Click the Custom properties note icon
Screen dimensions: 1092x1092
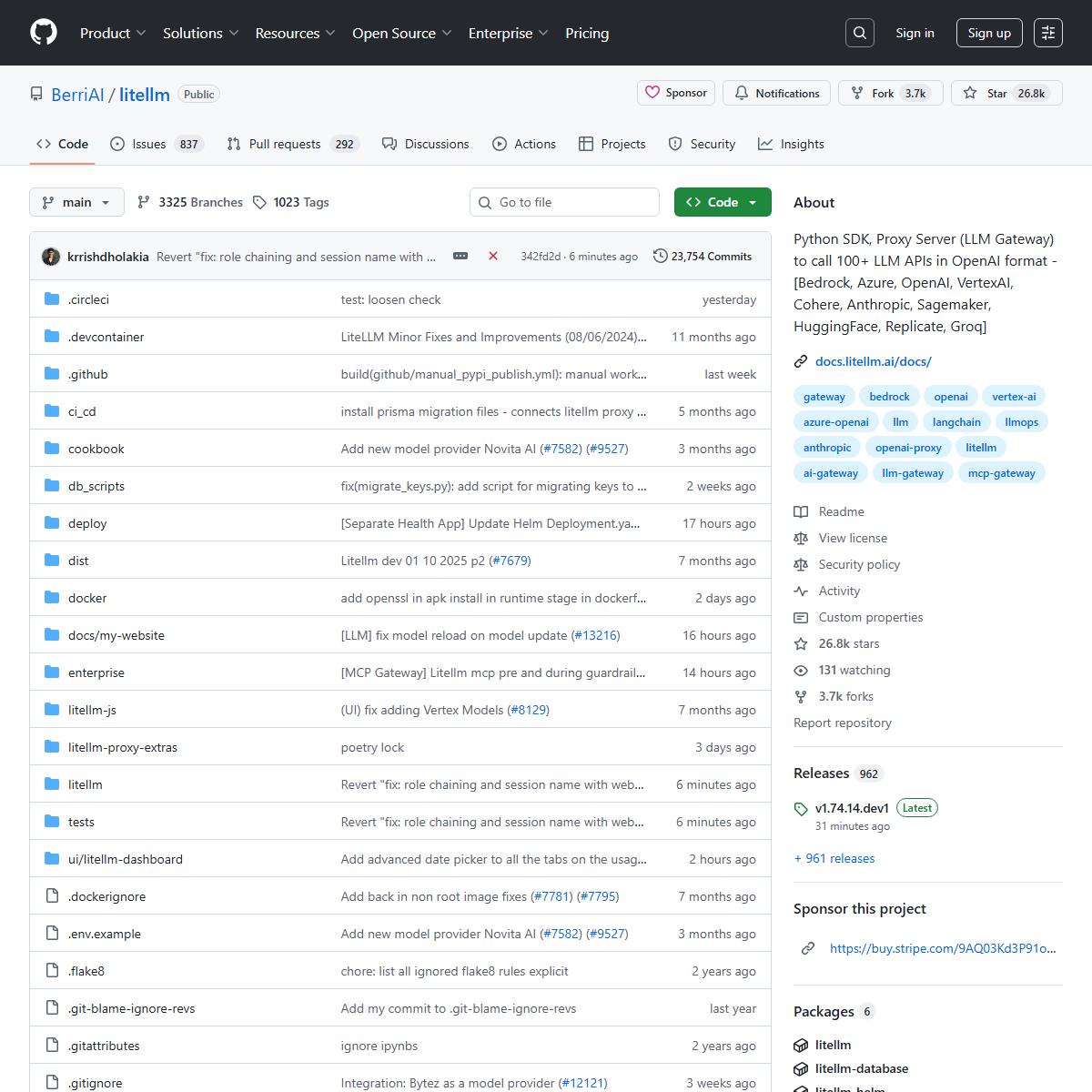coord(801,617)
